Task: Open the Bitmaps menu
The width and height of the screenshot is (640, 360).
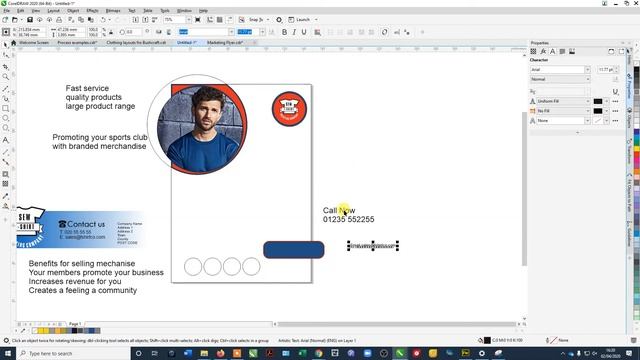Action: pos(113,11)
